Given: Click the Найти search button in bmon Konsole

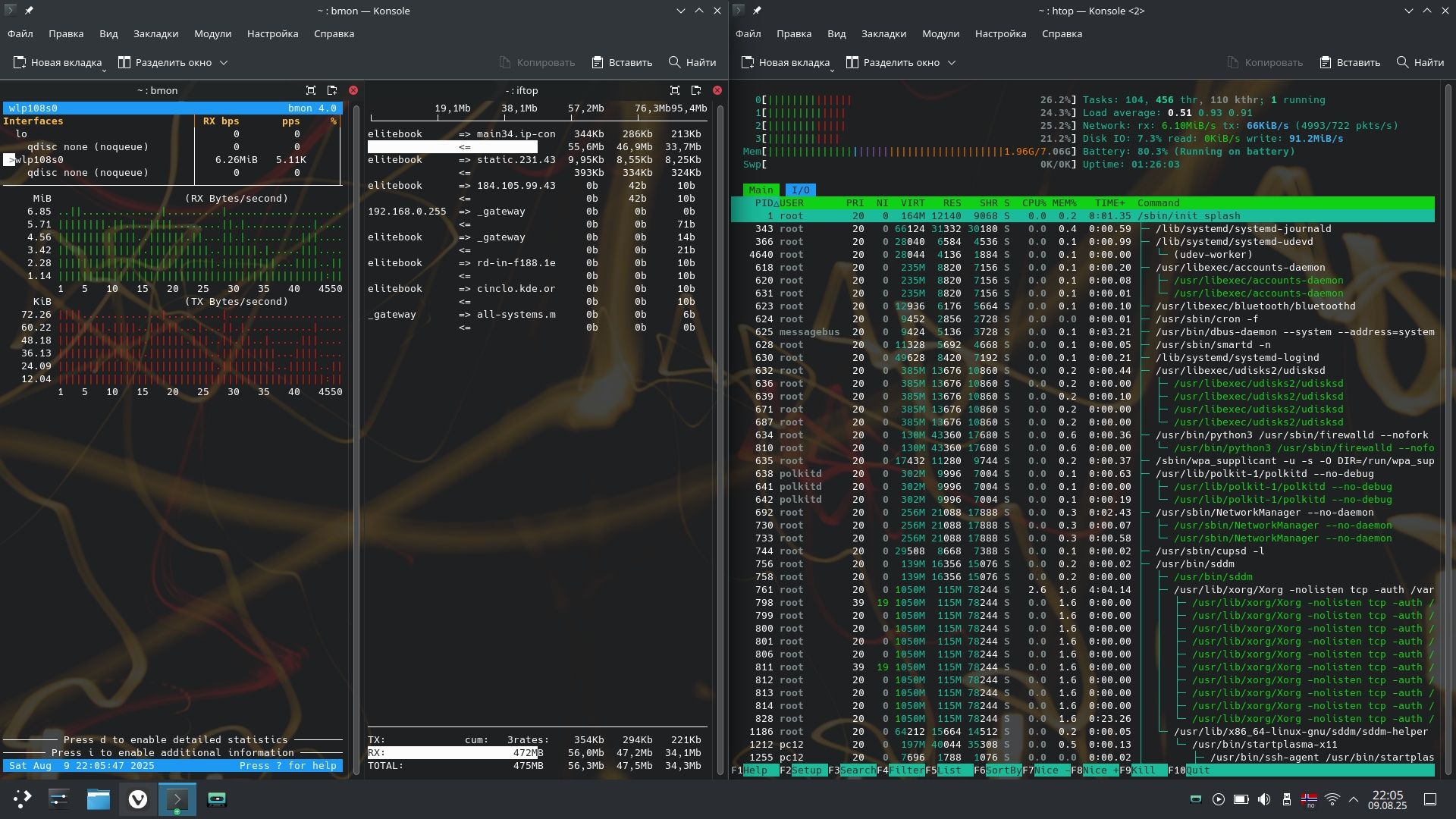Looking at the screenshot, I should pos(692,62).
